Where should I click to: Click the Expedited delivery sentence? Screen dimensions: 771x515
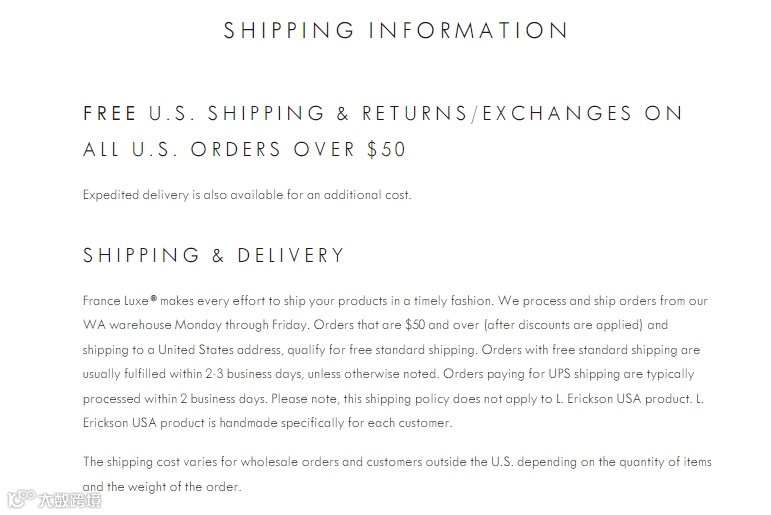point(247,195)
